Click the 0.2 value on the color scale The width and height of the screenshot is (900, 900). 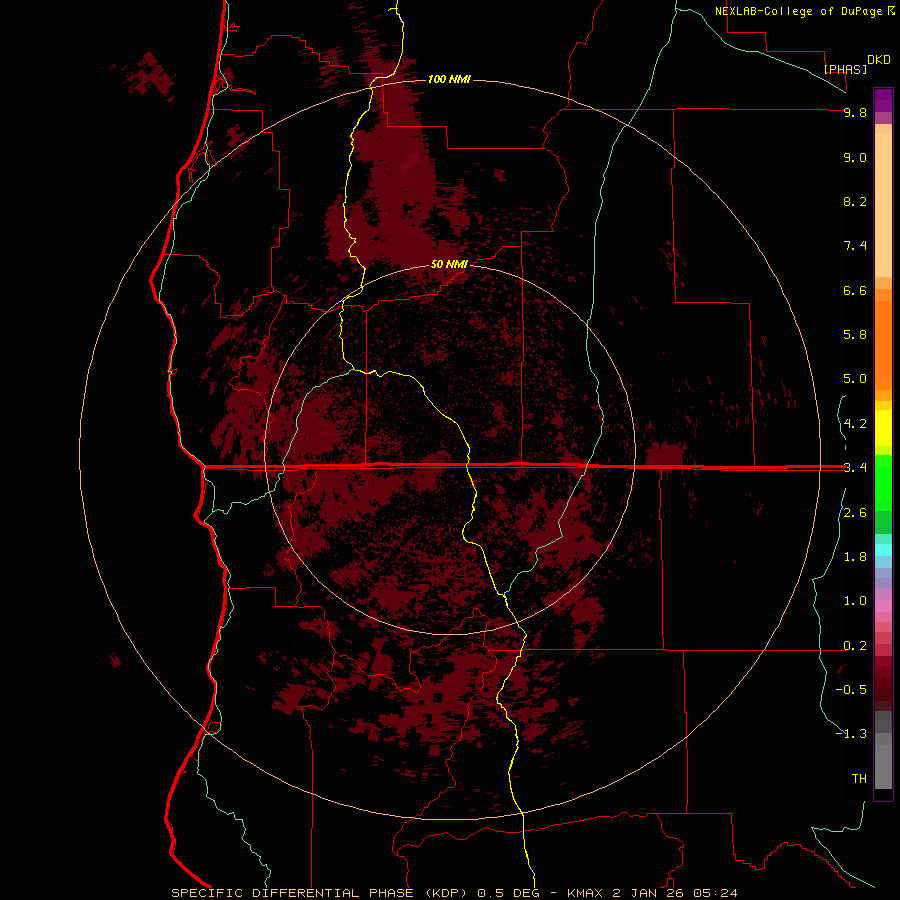point(855,646)
